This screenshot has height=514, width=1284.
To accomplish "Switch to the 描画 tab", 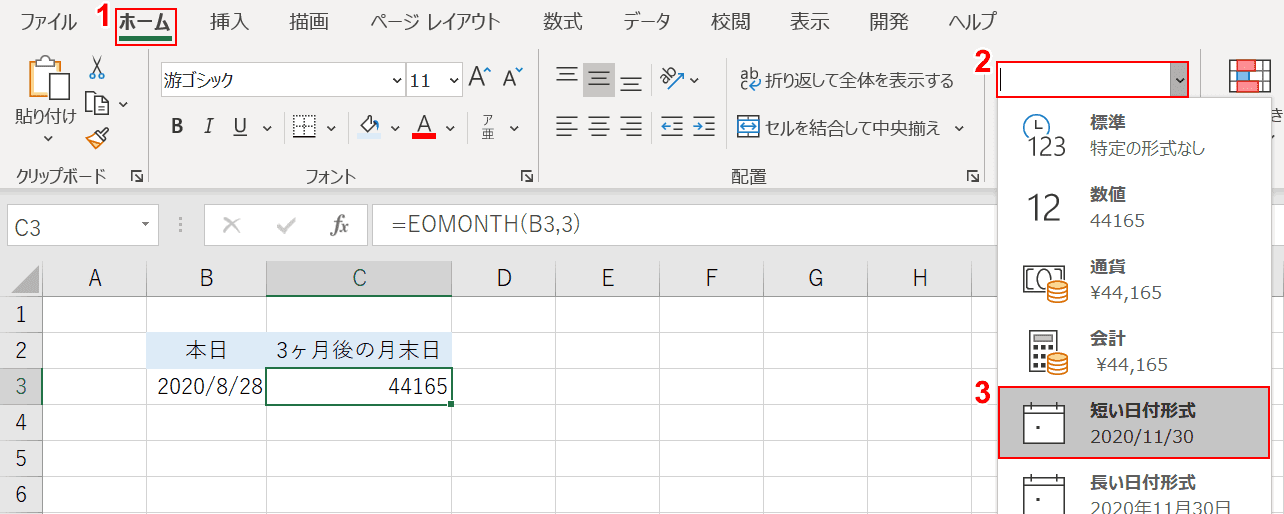I will click(309, 21).
